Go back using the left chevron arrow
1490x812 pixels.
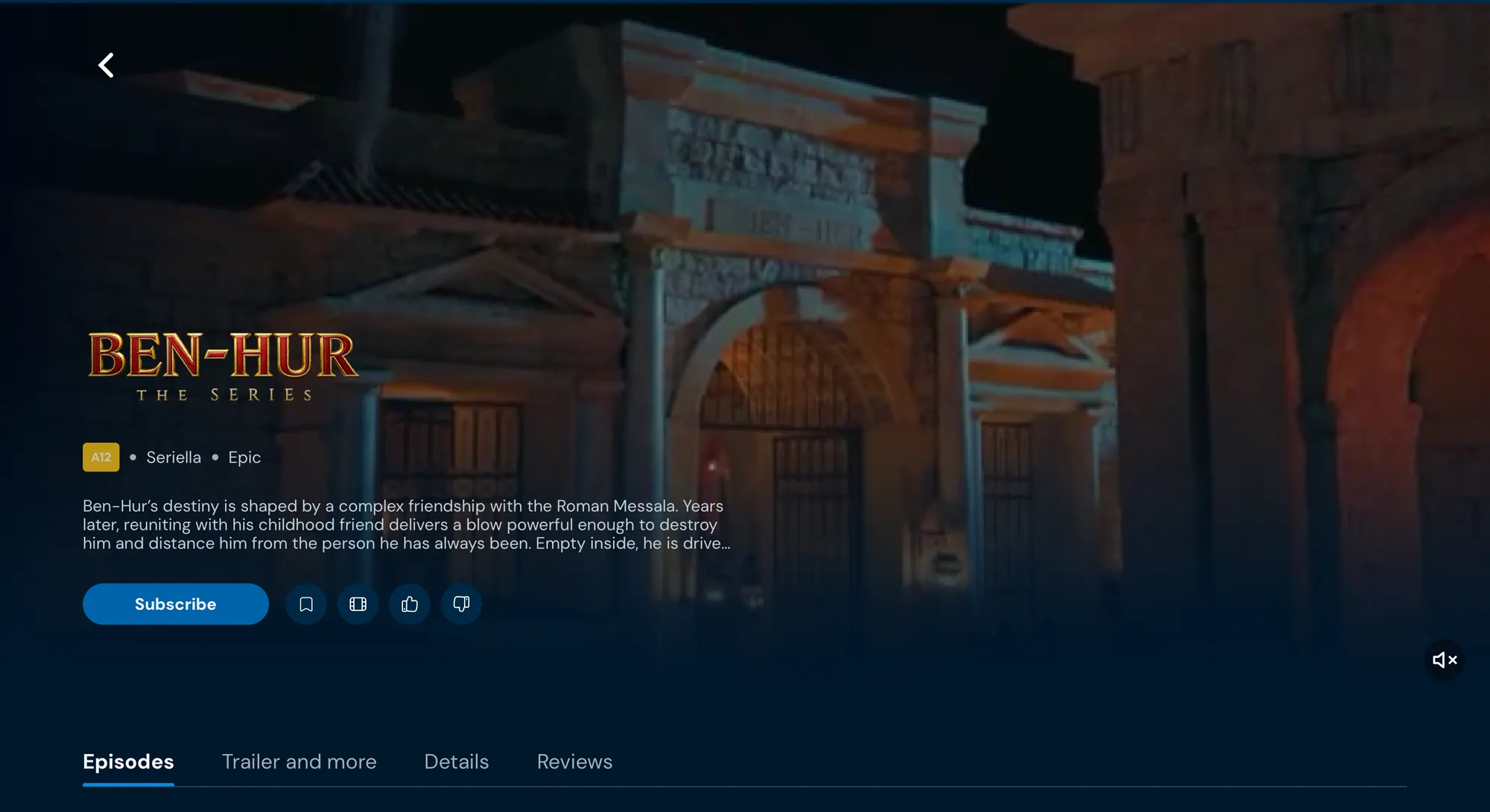click(107, 66)
